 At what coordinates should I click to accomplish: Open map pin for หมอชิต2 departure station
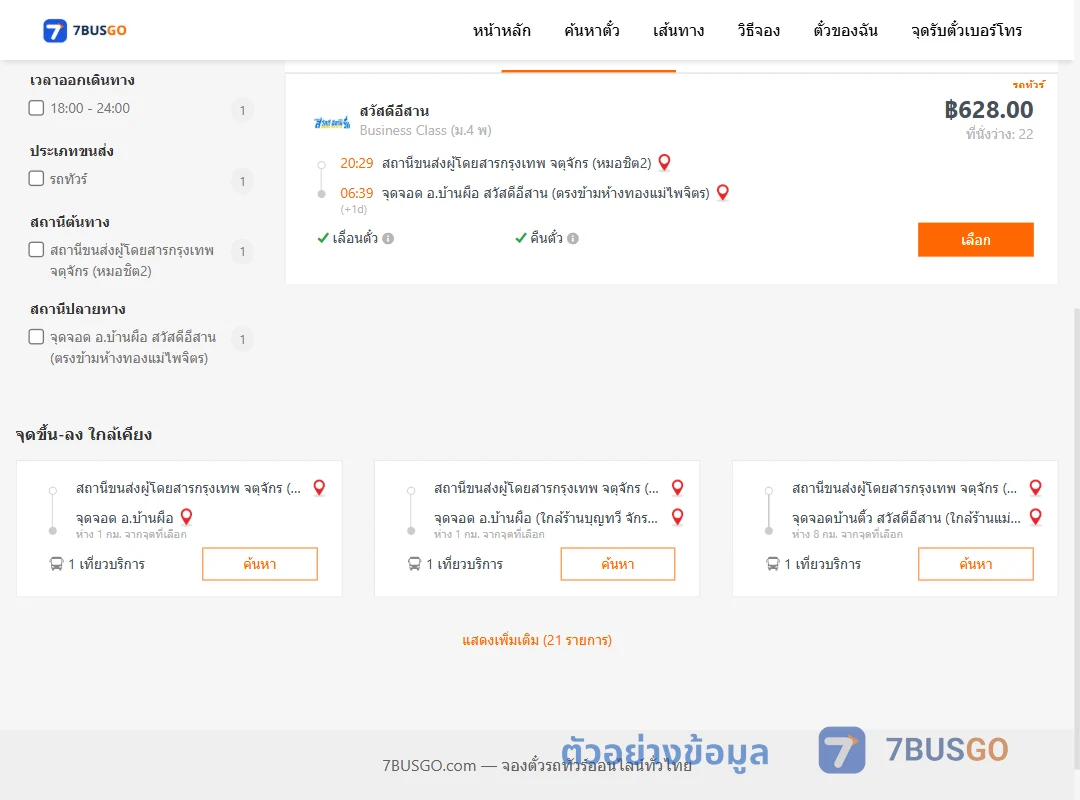664,163
